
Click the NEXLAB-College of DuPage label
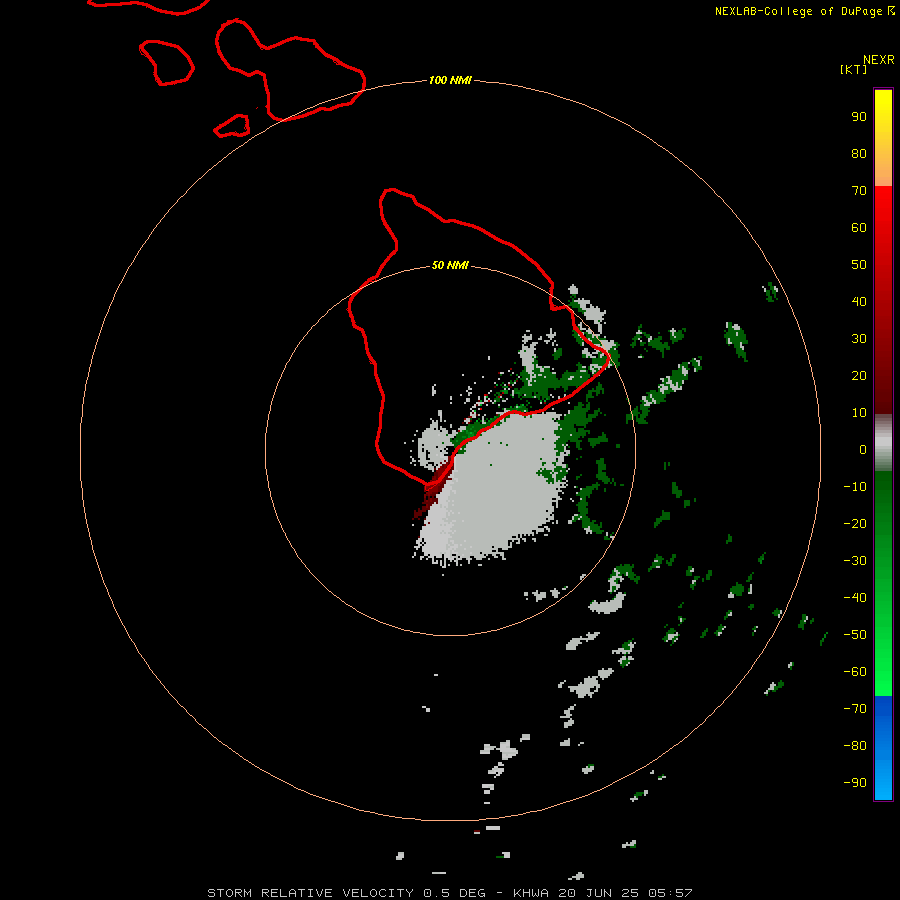pos(805,11)
